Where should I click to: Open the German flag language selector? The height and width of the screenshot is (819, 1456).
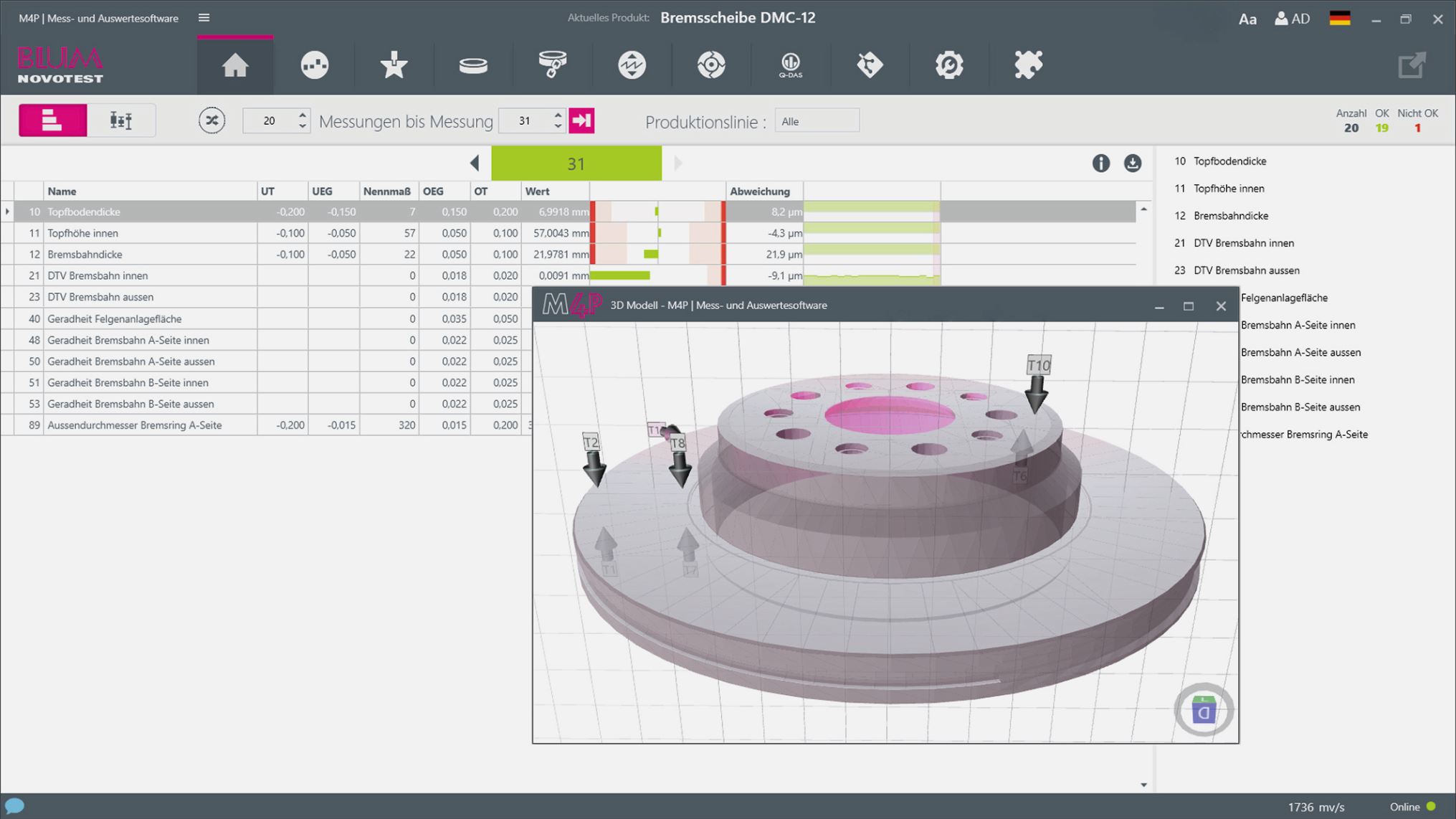coord(1339,19)
